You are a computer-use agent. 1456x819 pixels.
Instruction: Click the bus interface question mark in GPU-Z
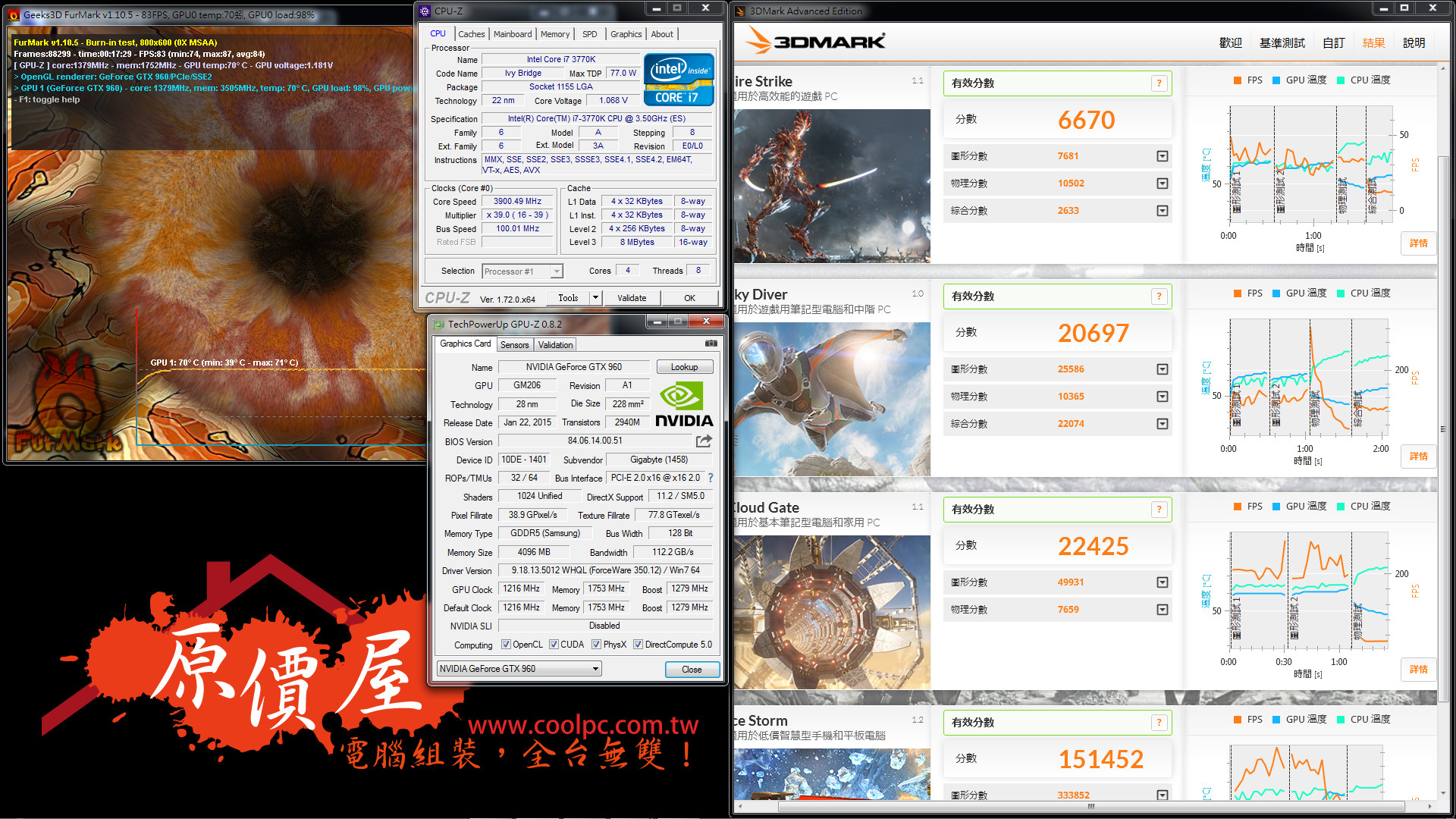[x=711, y=478]
